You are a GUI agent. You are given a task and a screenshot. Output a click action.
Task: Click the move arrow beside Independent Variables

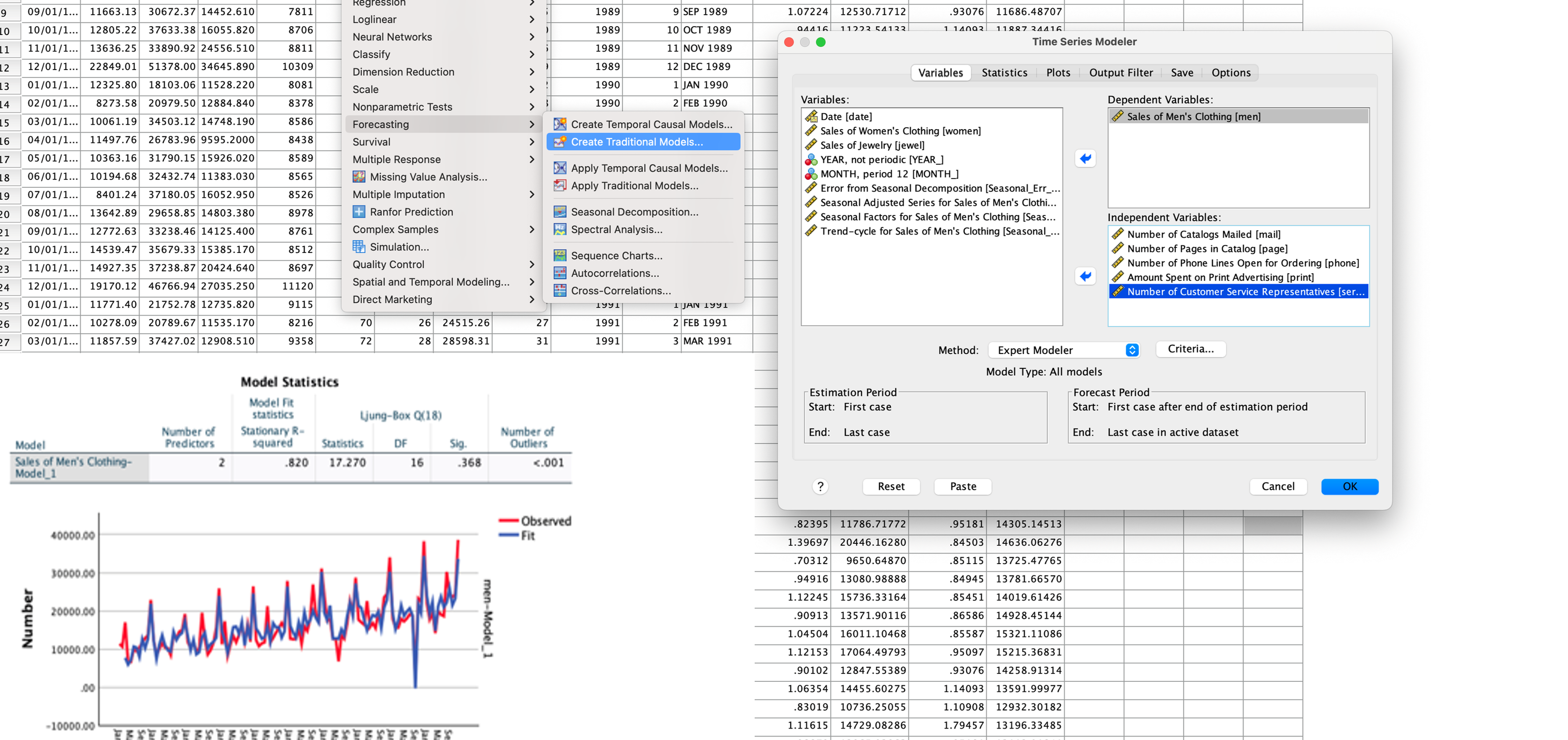[x=1085, y=276]
